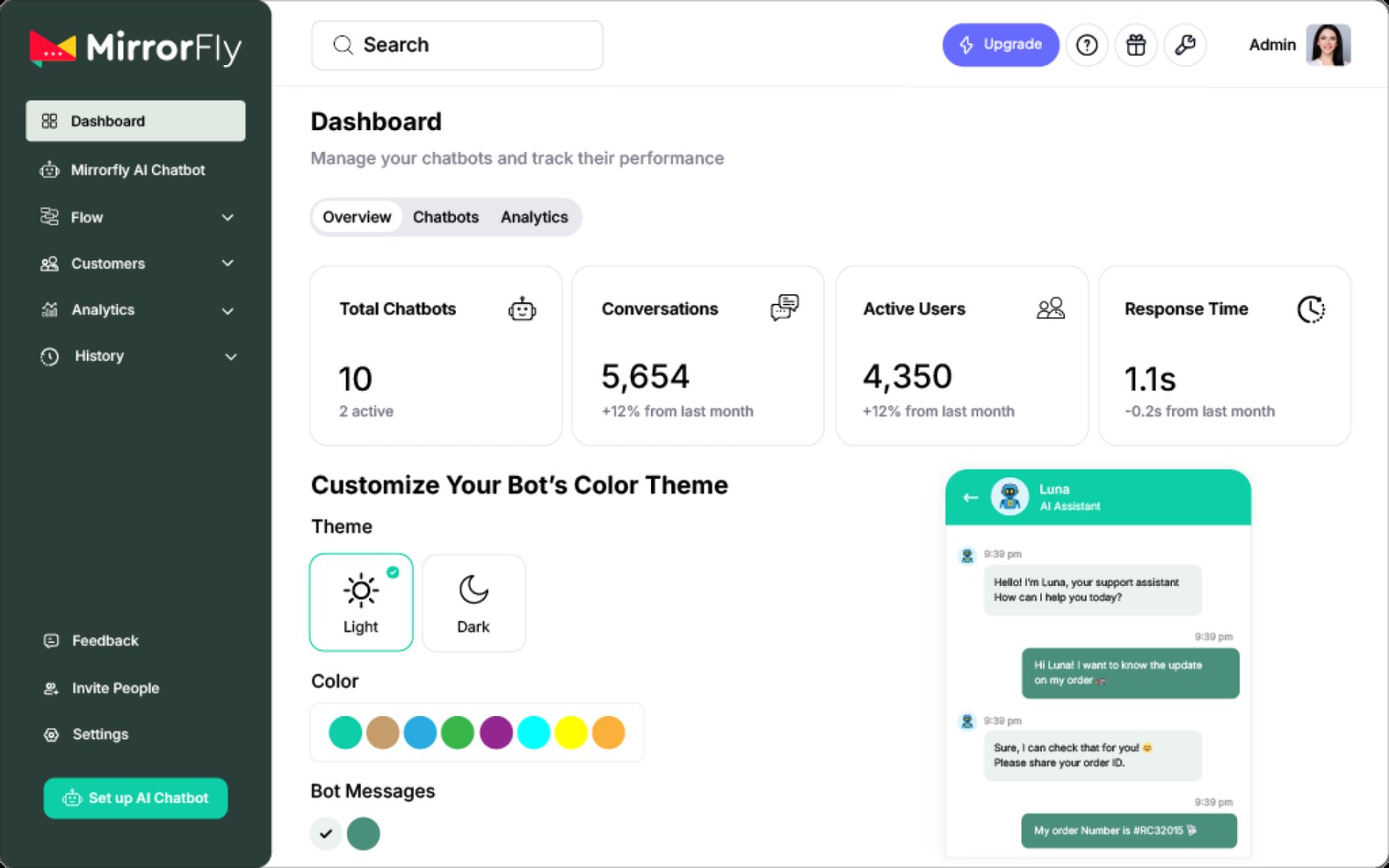Click the clock icon on Response Time card

[x=1311, y=308]
